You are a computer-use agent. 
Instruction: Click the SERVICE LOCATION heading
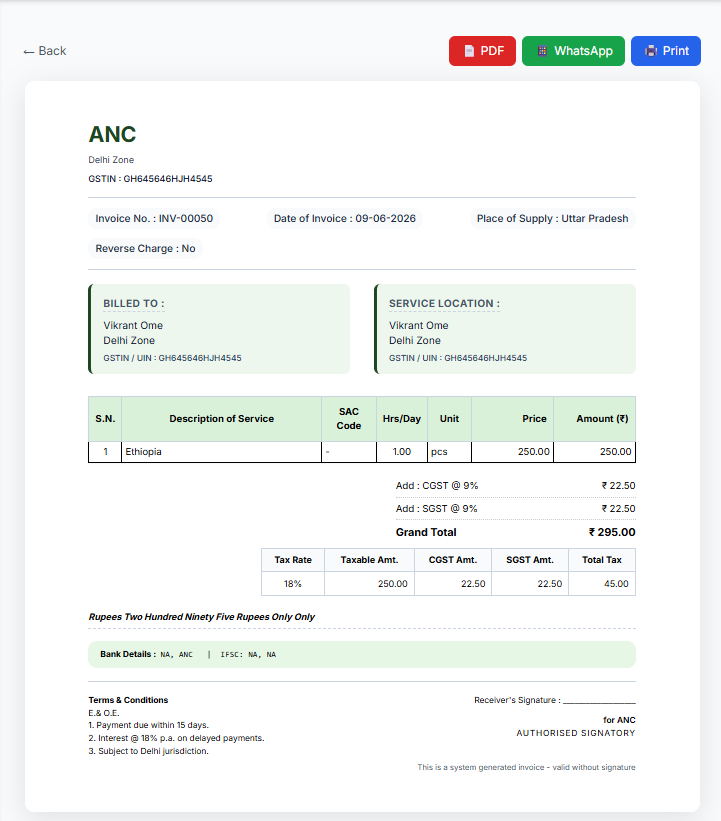(444, 304)
